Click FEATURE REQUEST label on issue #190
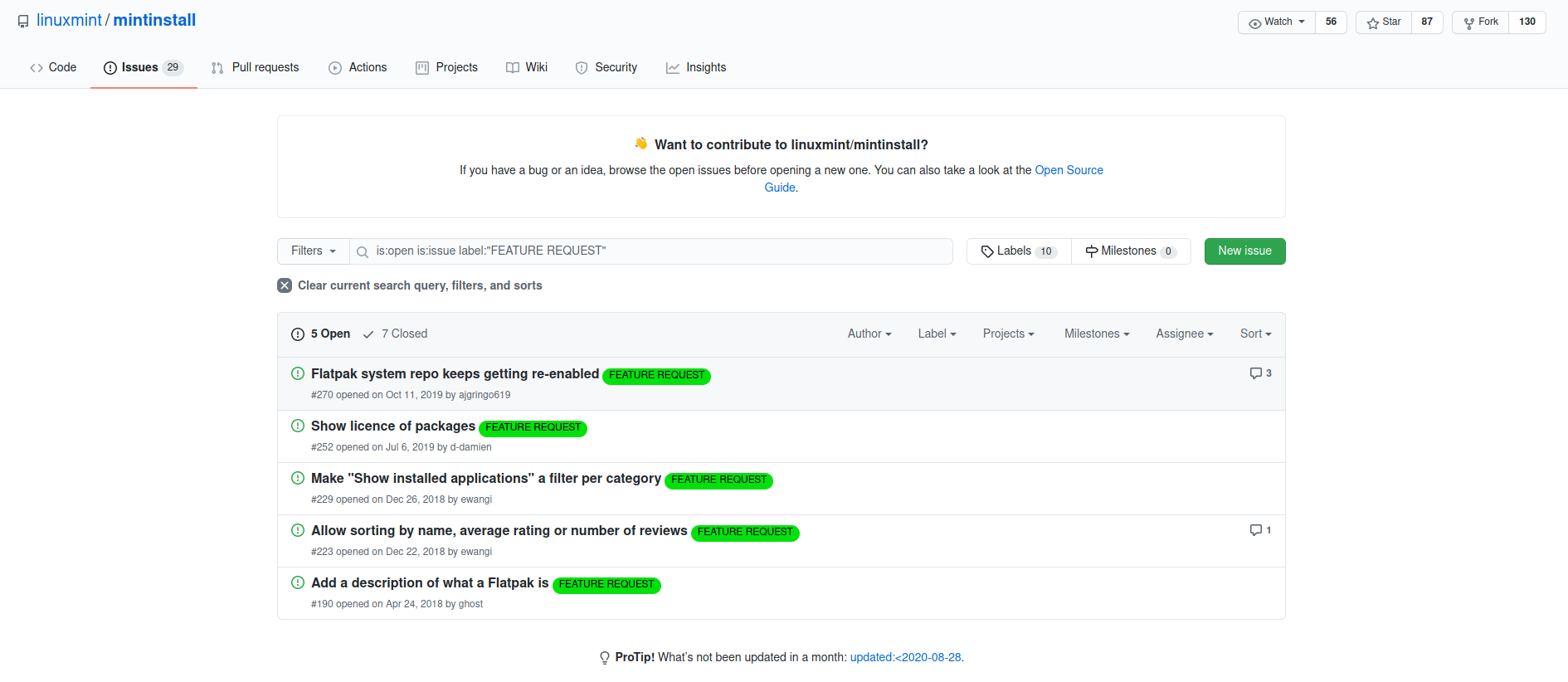This screenshot has height=682, width=1568. (606, 584)
